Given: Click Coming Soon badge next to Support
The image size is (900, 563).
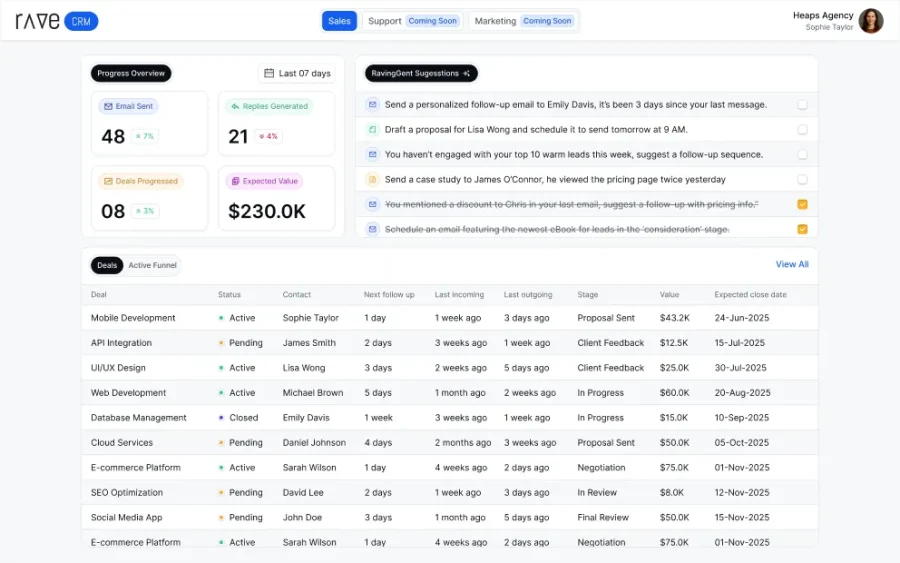Looking at the screenshot, I should [x=433, y=21].
